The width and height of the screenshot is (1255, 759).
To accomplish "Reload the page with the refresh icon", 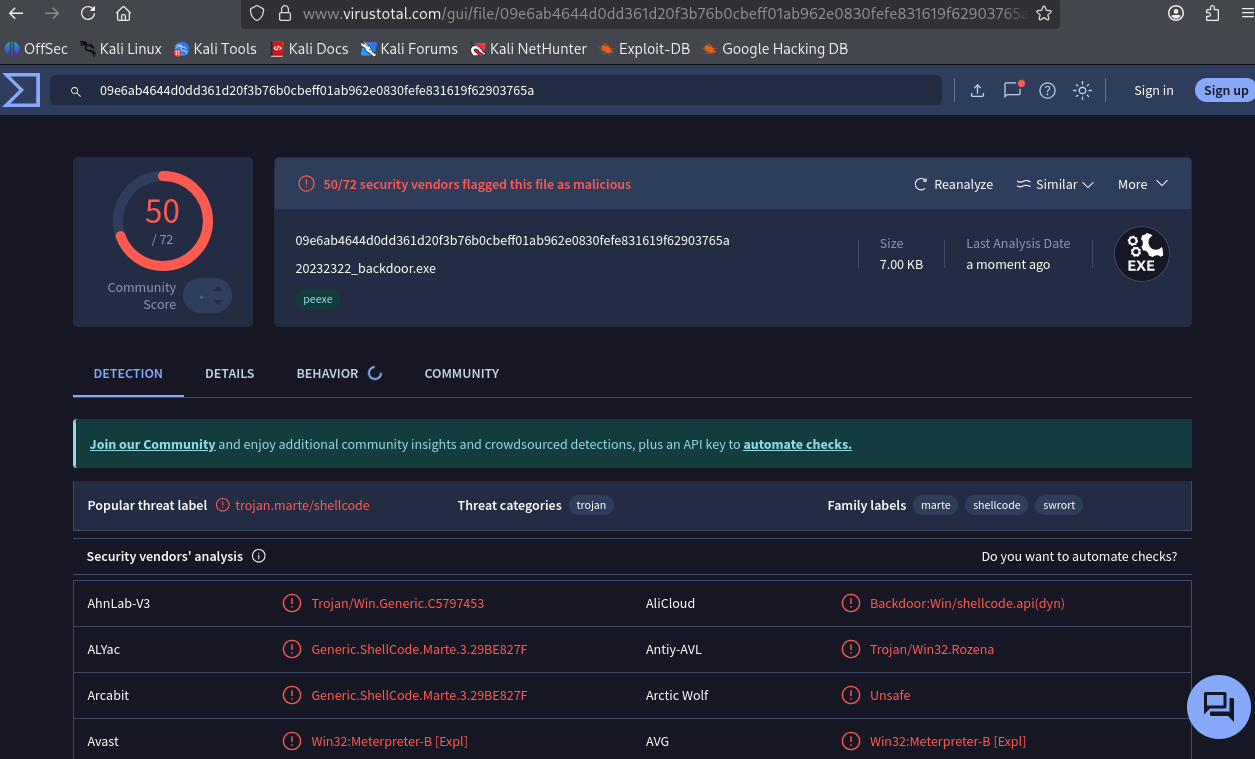I will tap(88, 14).
